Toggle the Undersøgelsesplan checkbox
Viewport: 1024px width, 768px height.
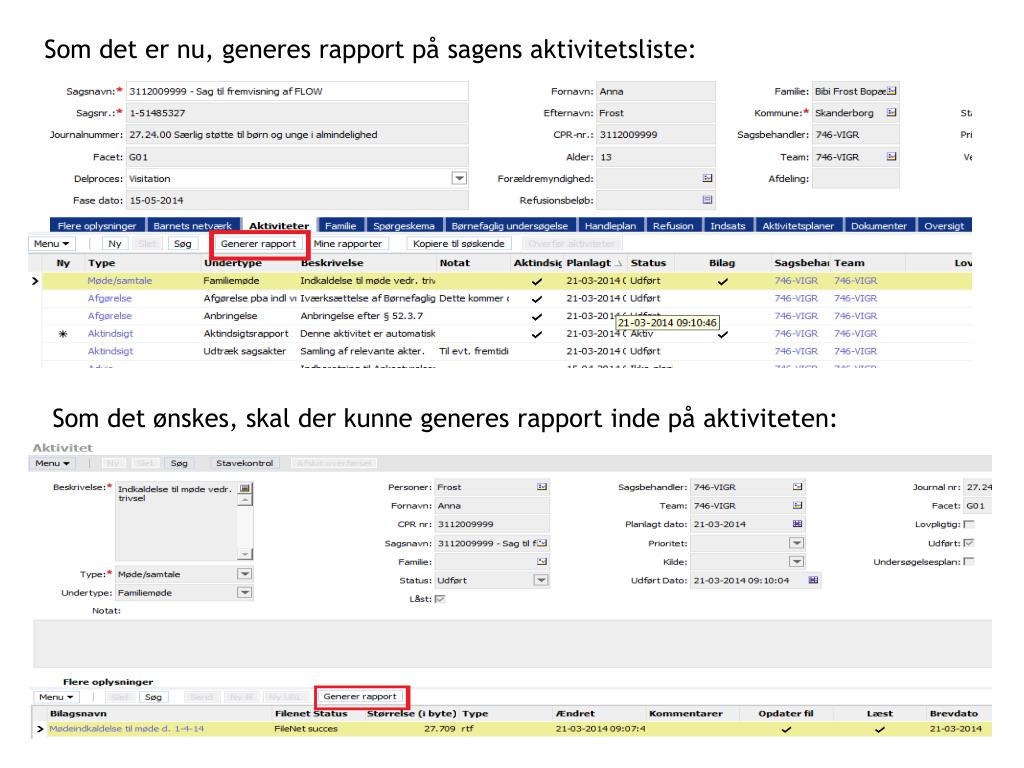point(969,562)
